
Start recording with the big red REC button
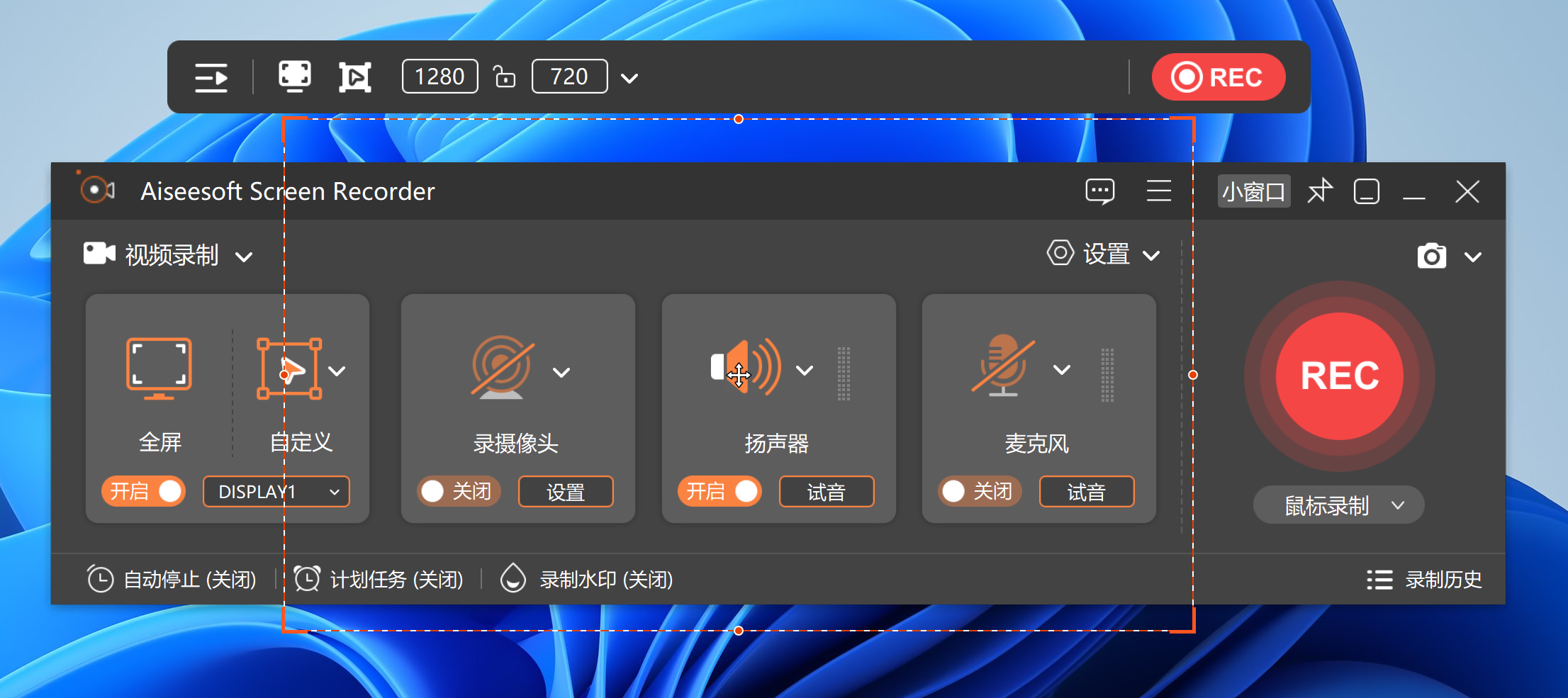click(x=1340, y=376)
